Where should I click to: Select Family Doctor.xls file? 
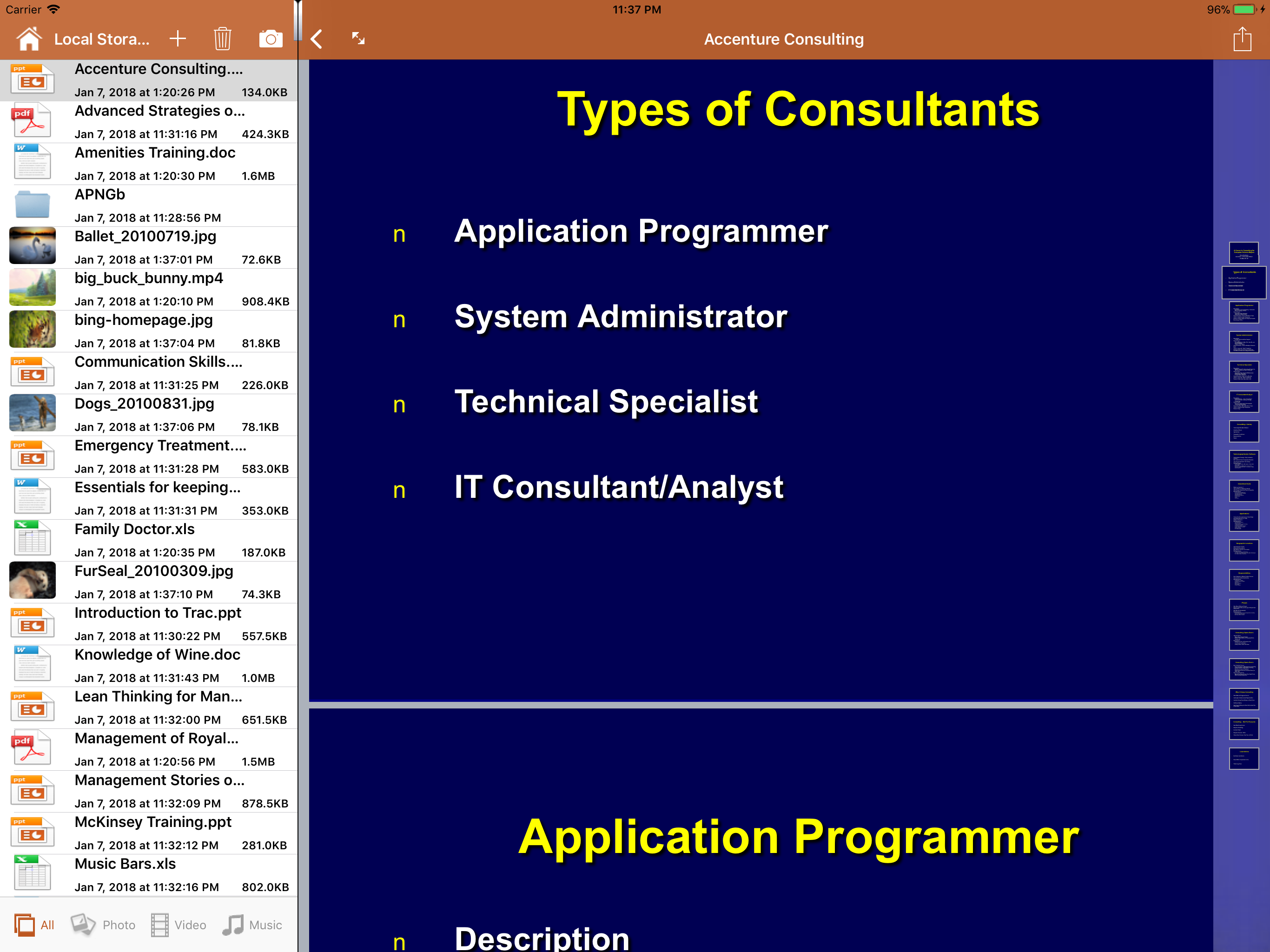149,540
